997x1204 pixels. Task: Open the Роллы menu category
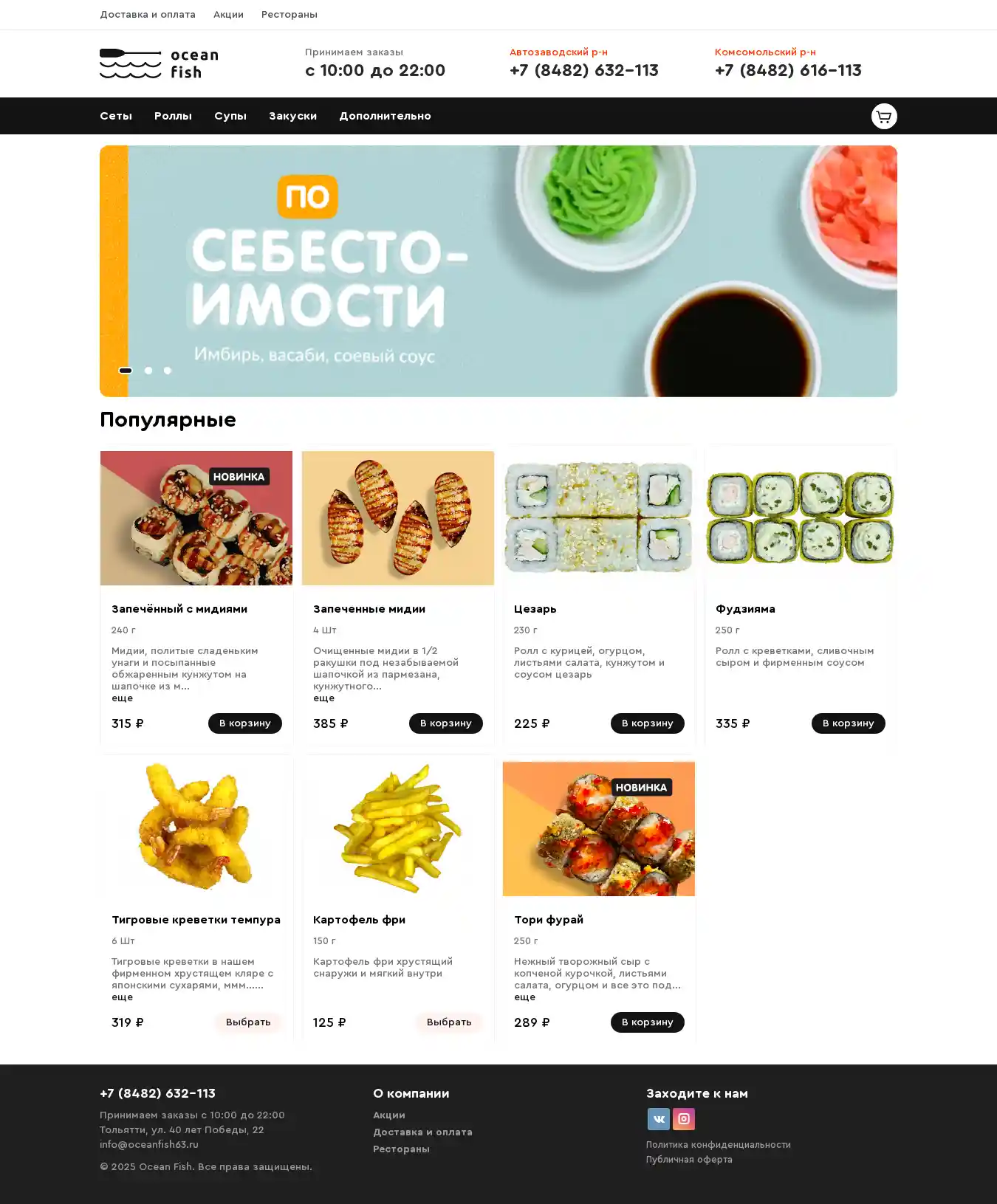click(x=173, y=116)
